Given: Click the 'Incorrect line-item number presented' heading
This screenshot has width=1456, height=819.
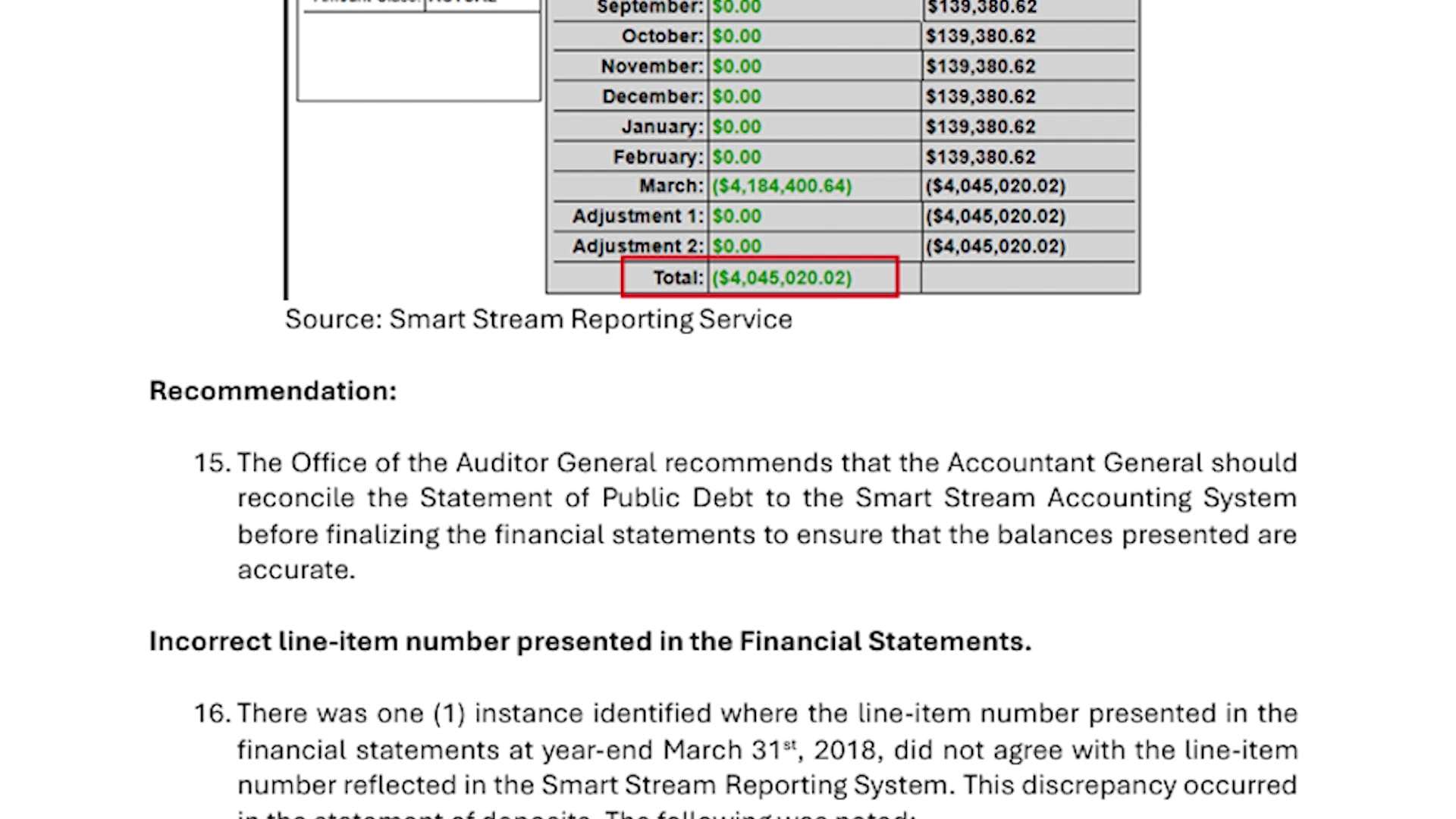Looking at the screenshot, I should click(590, 642).
